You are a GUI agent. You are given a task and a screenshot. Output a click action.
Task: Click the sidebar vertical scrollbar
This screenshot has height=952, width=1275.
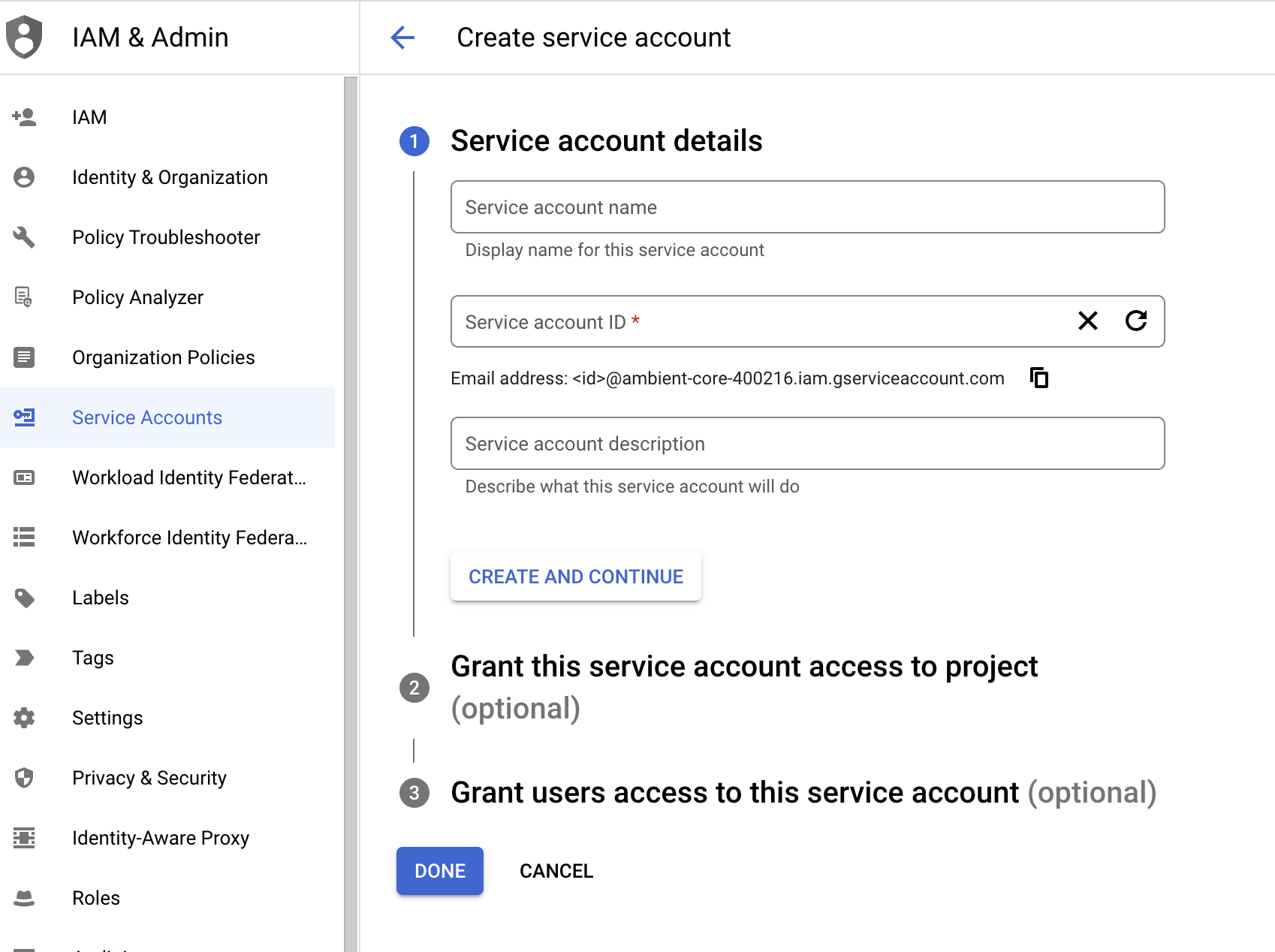351,511
